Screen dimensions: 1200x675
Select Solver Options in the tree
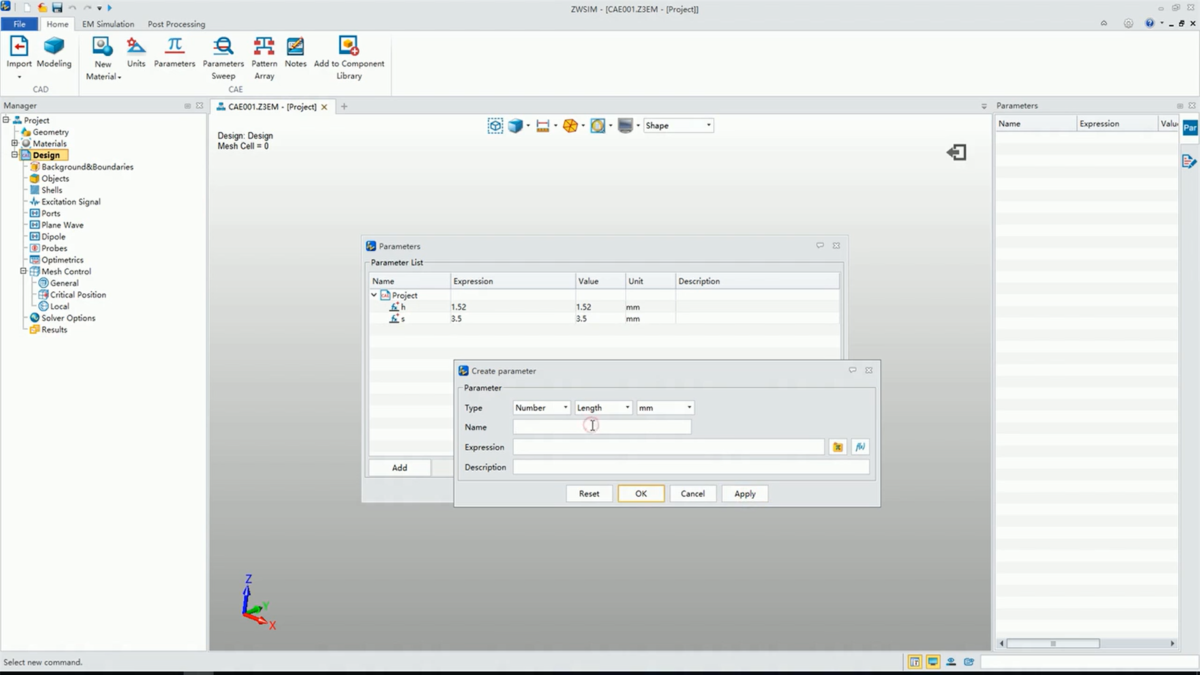click(68, 318)
